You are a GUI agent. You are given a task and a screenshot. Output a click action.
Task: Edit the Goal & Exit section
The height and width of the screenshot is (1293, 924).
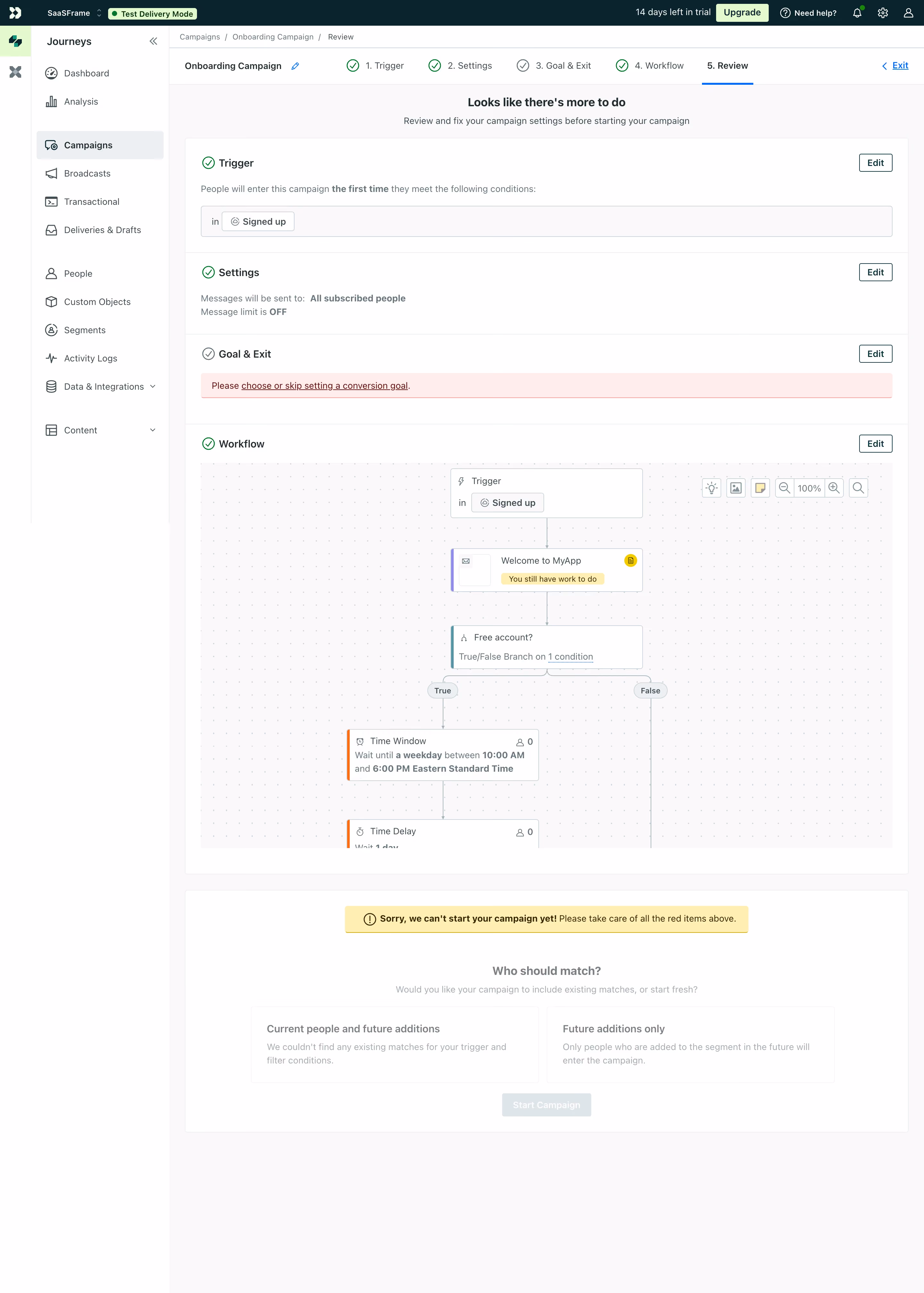coord(875,353)
